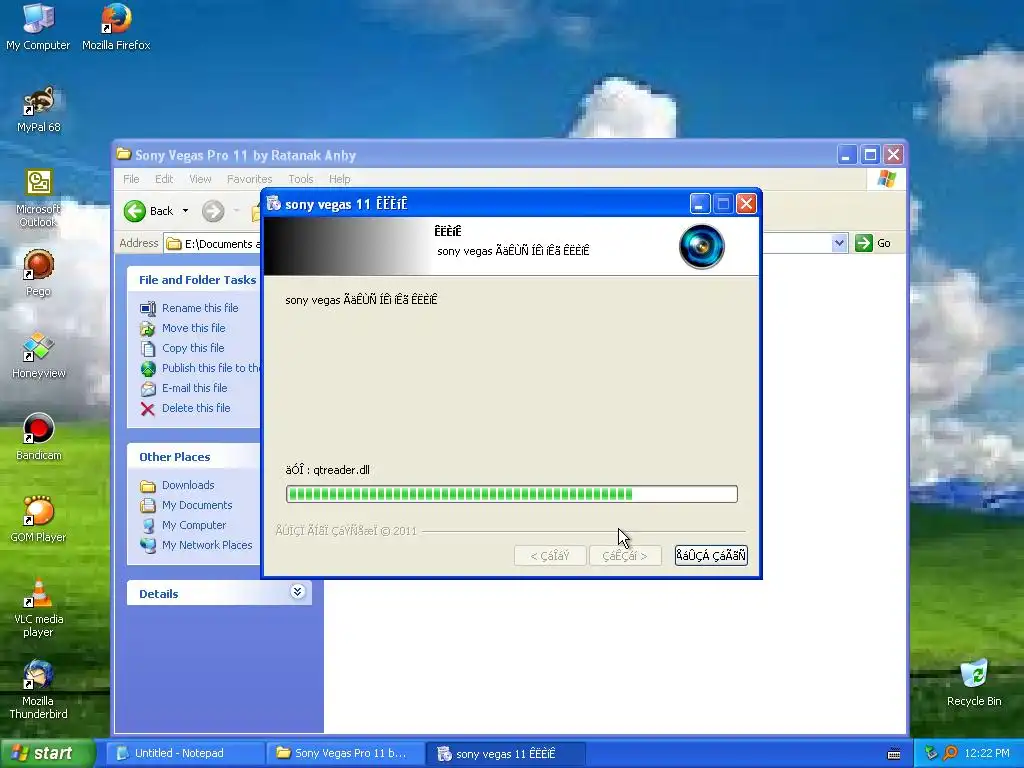The width and height of the screenshot is (1024, 768).
Task: Minimize the sony vegas 11 installer window
Action: [x=699, y=204]
